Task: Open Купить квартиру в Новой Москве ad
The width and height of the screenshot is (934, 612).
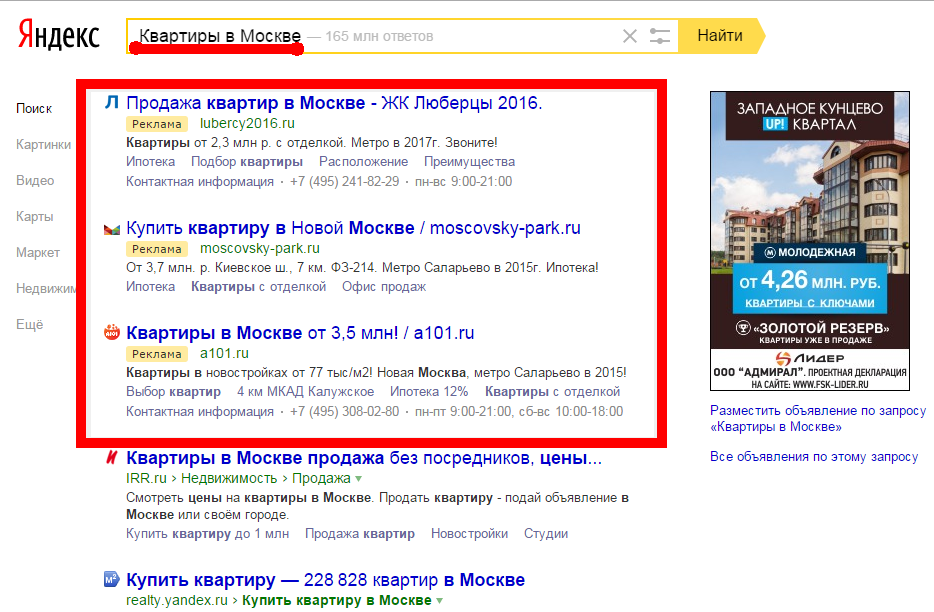Action: coord(353,228)
